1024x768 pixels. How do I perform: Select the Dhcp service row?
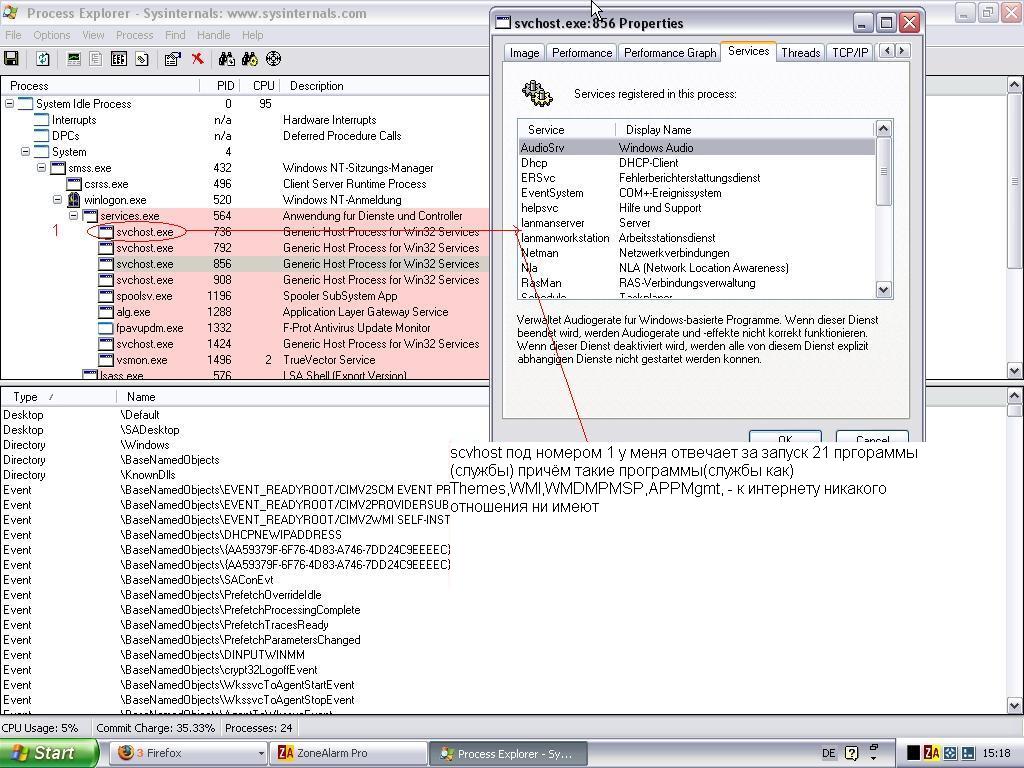point(696,163)
